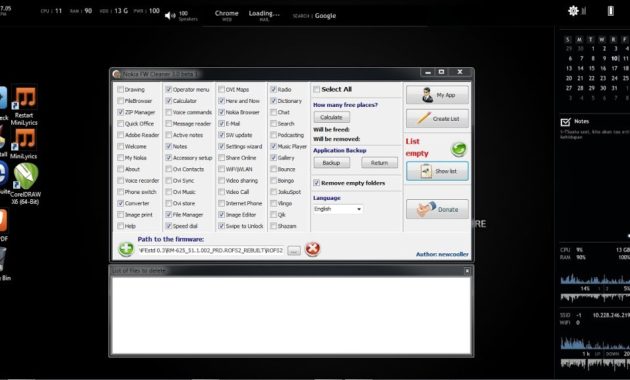Check the Voice commands checkbox

[169, 112]
